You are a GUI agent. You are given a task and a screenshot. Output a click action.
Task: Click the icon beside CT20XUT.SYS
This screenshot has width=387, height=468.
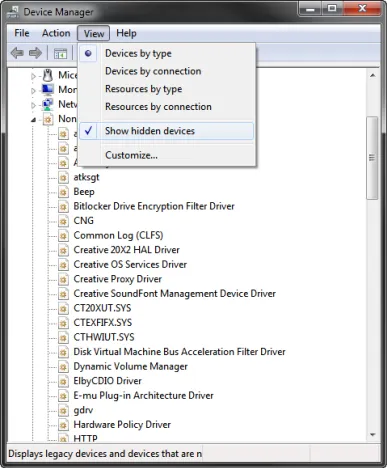63,308
